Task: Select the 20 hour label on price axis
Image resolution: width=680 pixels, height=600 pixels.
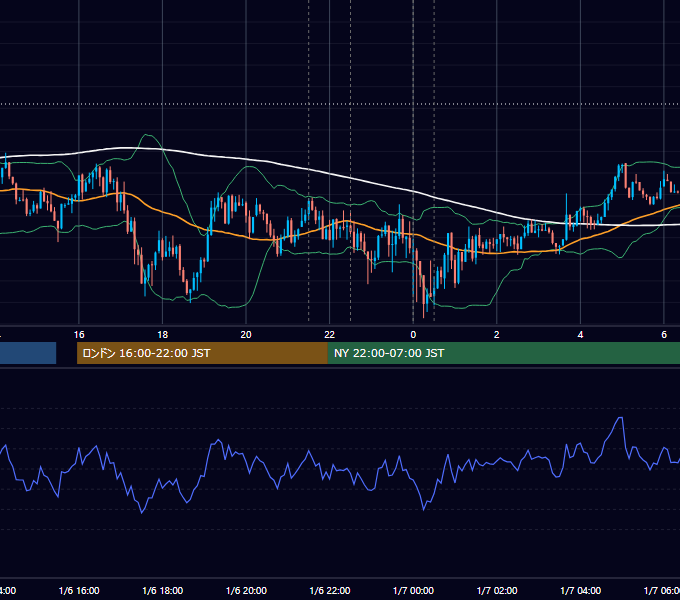Action: (246, 335)
